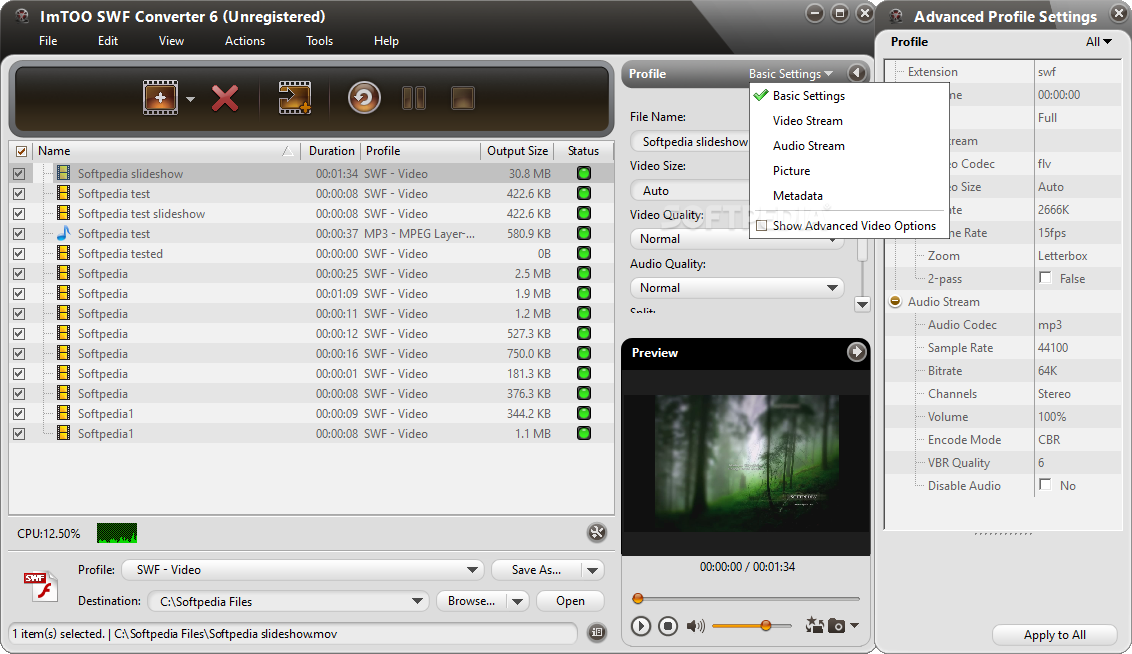
Task: Sort the list by Output Size header
Action: click(517, 151)
